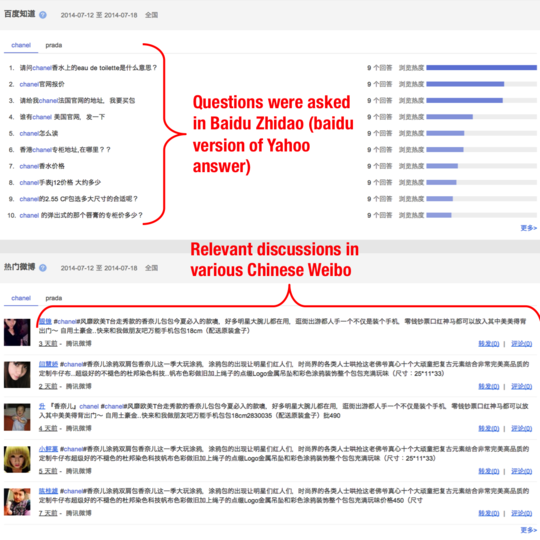The height and width of the screenshot is (540, 540).
Task: Switch to the prada tab in the 热门微博 section
Action: [x=54, y=298]
